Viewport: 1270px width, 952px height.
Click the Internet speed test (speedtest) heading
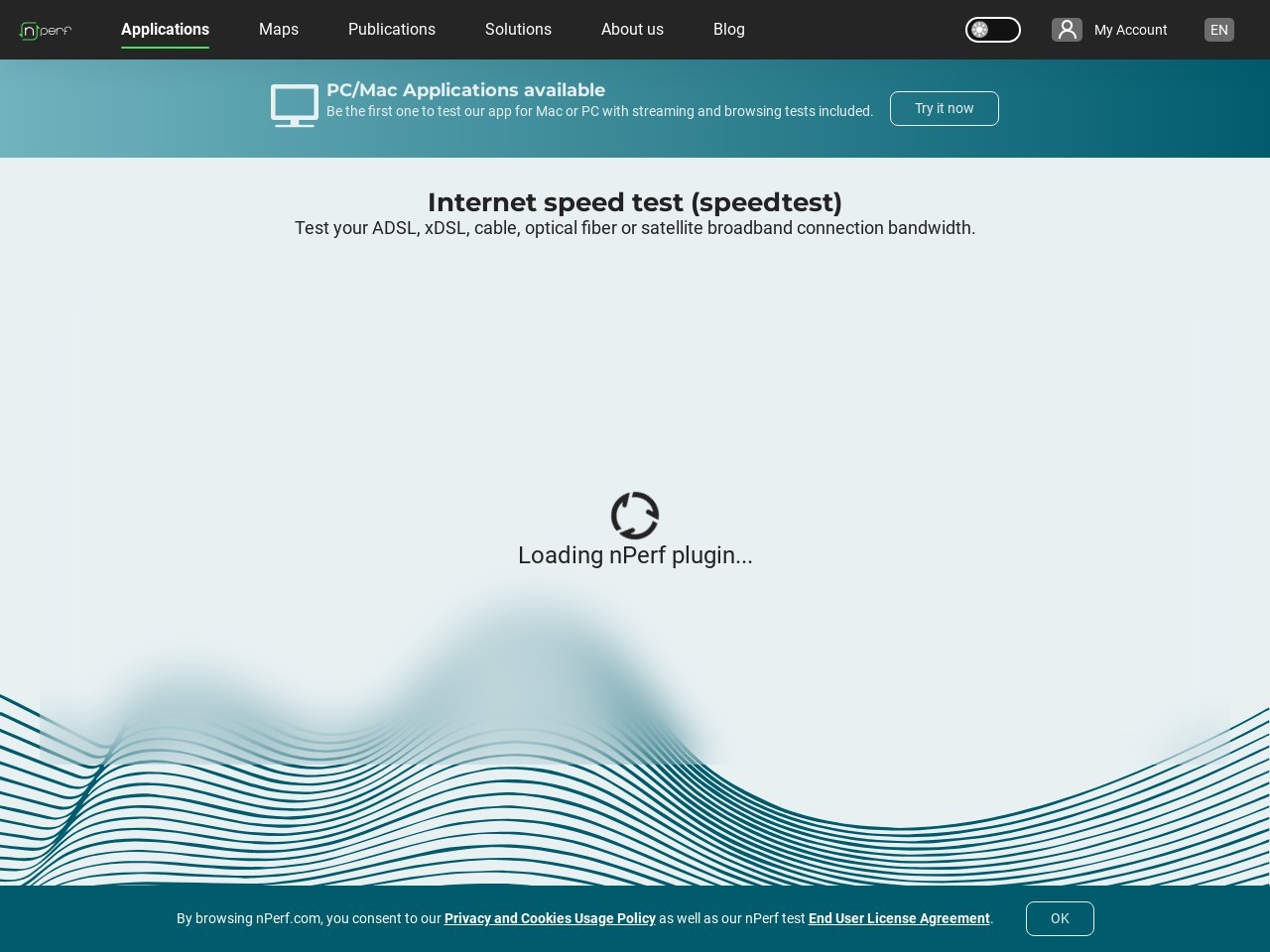[635, 202]
